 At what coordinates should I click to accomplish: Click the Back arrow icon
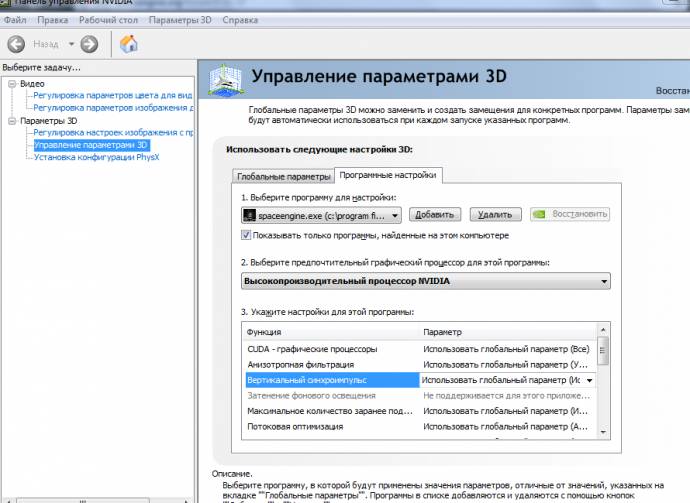click(x=16, y=44)
